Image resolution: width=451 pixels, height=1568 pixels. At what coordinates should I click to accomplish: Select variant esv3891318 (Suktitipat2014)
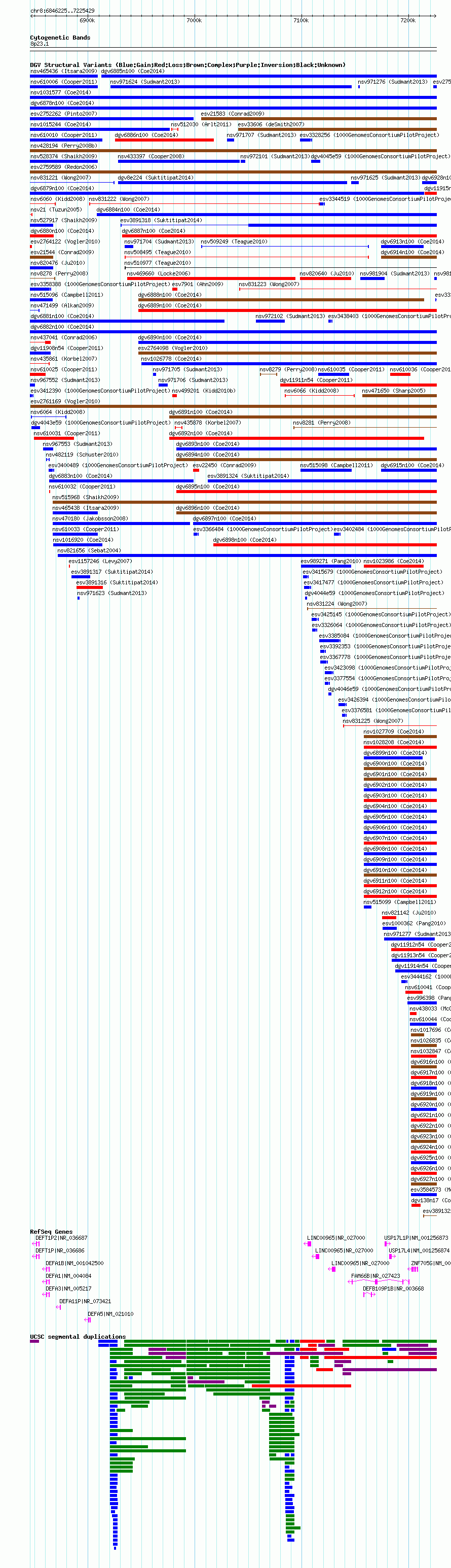[x=161, y=220]
